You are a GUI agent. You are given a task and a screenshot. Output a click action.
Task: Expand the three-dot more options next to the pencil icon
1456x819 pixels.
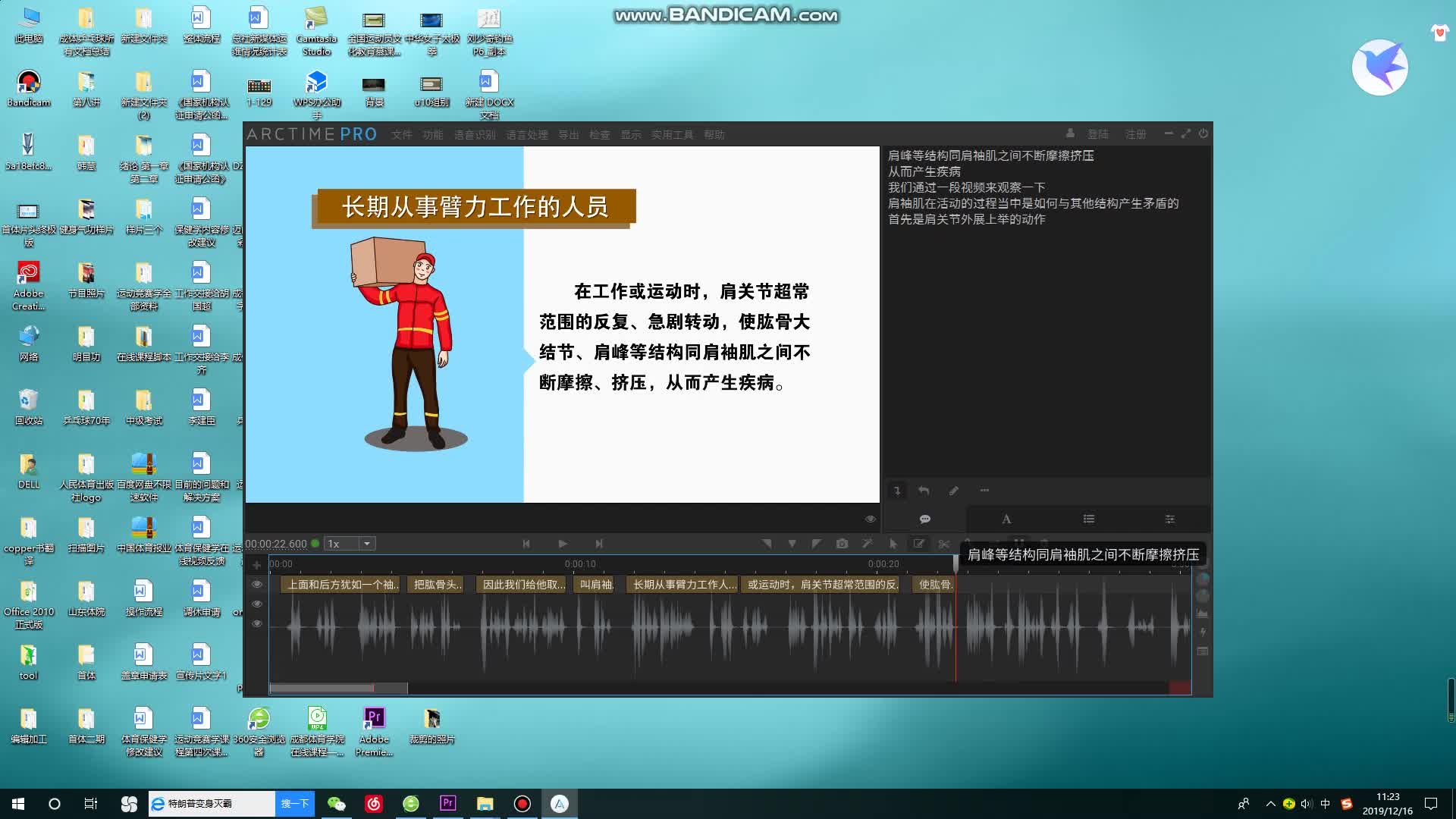984,491
